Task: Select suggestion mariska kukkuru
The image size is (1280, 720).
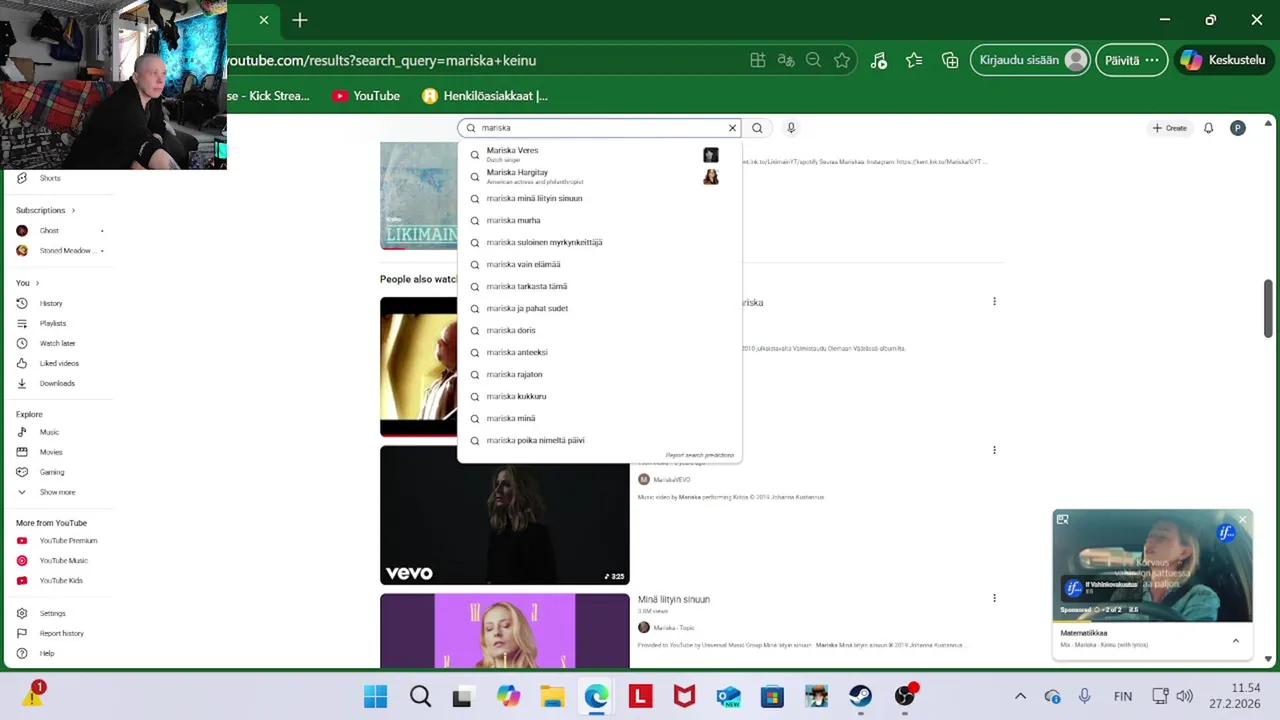Action: click(x=600, y=396)
